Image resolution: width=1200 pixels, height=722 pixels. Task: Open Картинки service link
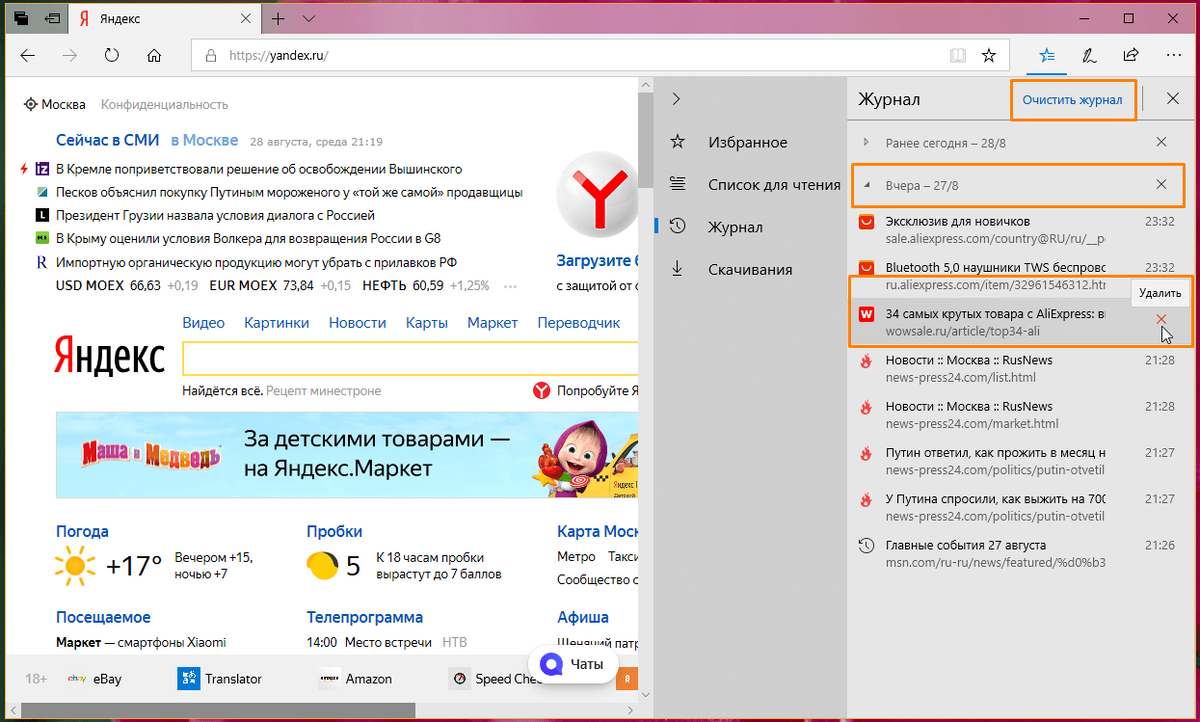point(277,322)
